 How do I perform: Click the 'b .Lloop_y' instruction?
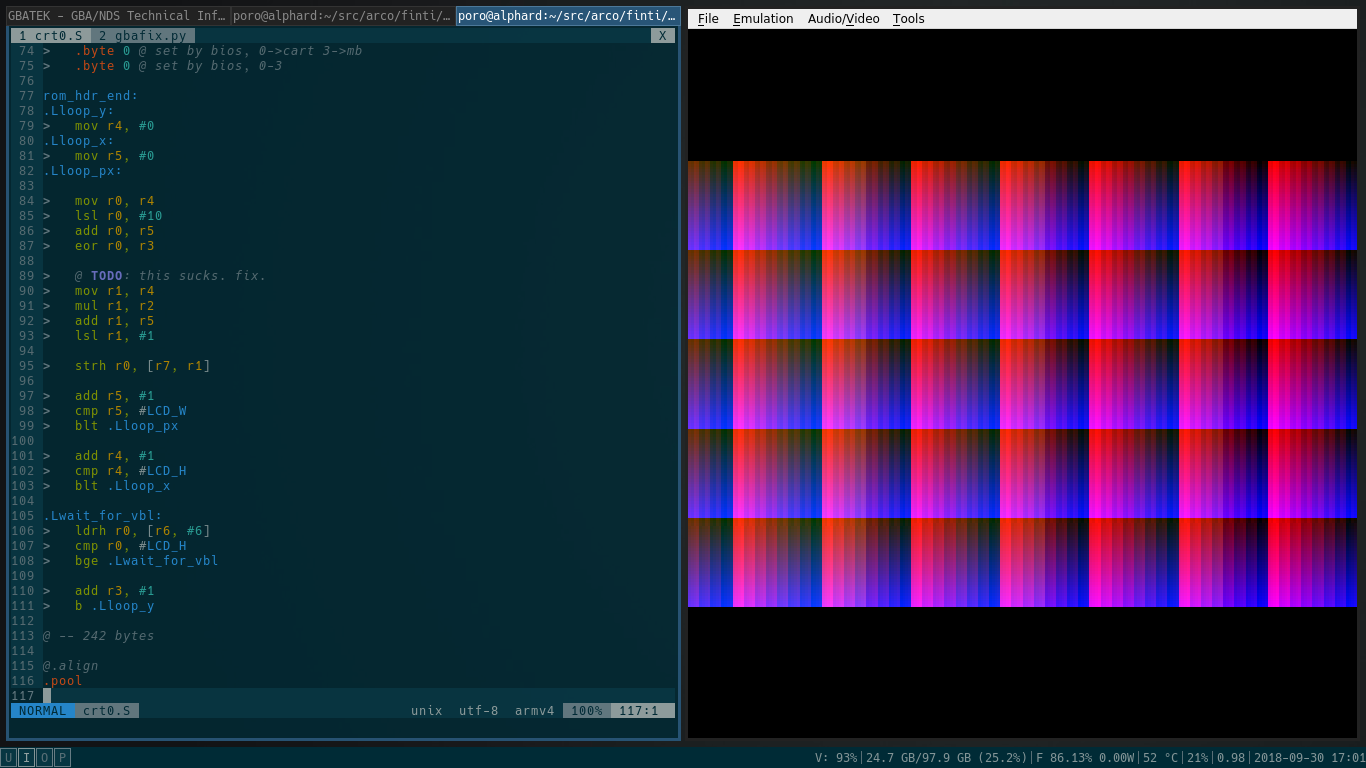click(115, 605)
